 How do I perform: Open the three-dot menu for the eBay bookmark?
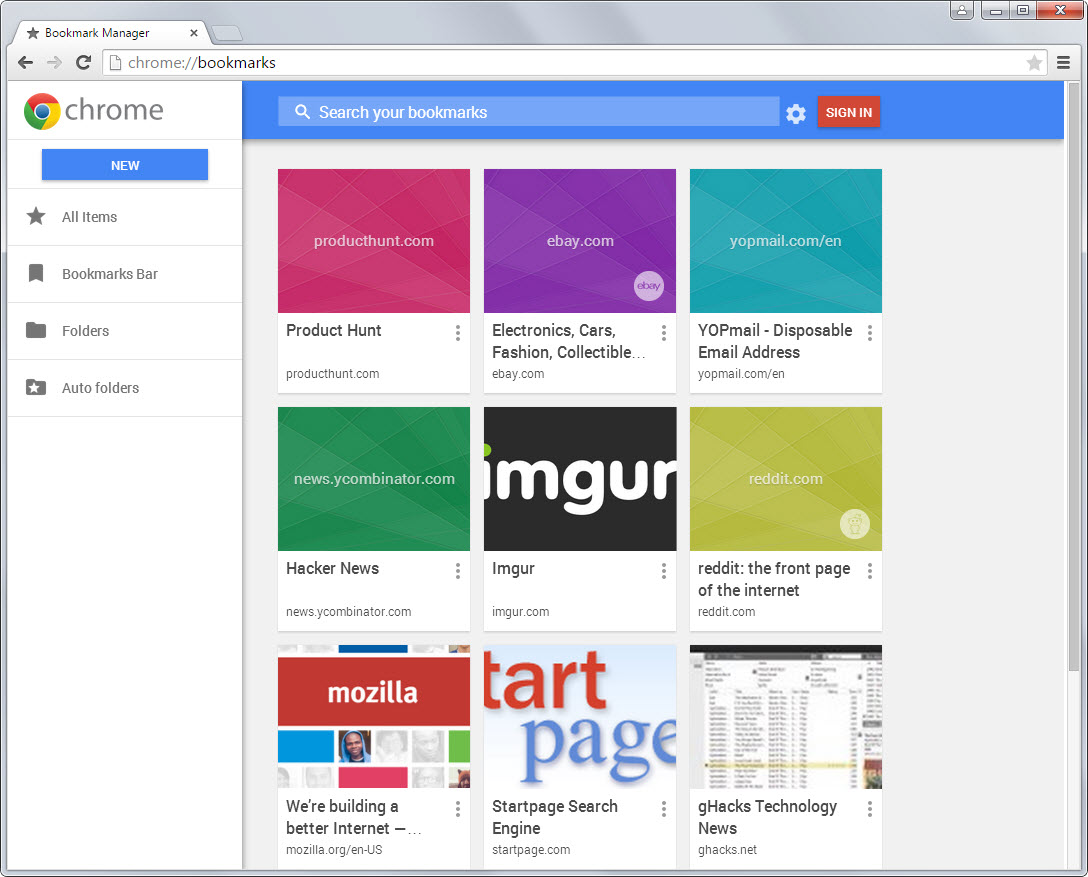(x=664, y=333)
